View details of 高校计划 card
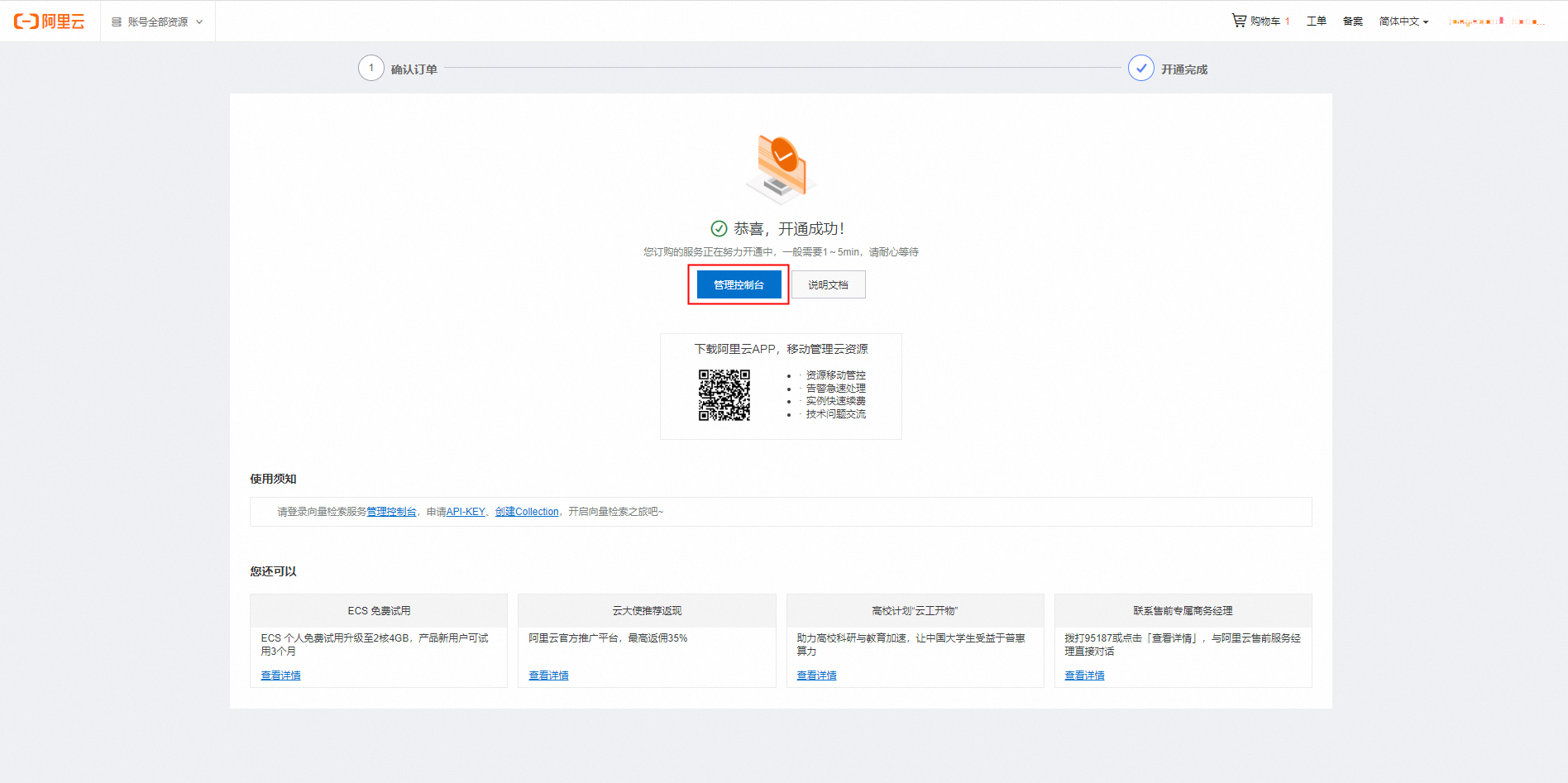This screenshot has height=783, width=1568. (x=816, y=676)
